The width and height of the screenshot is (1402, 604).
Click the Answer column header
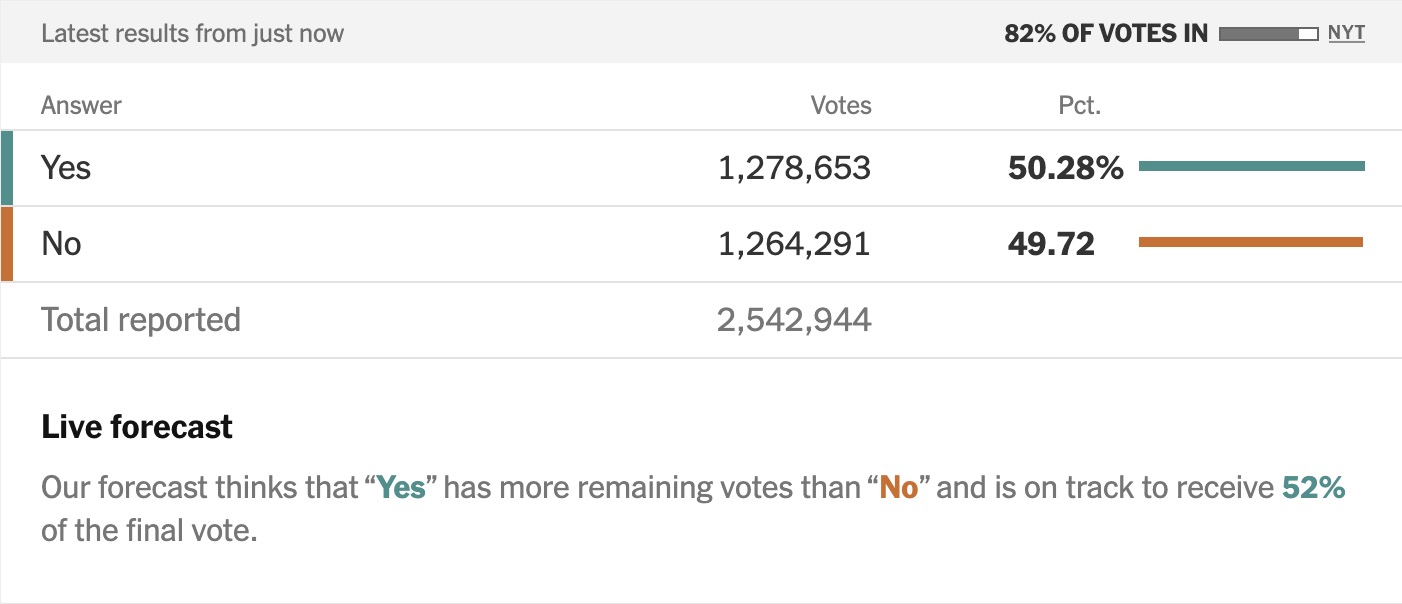(x=81, y=105)
